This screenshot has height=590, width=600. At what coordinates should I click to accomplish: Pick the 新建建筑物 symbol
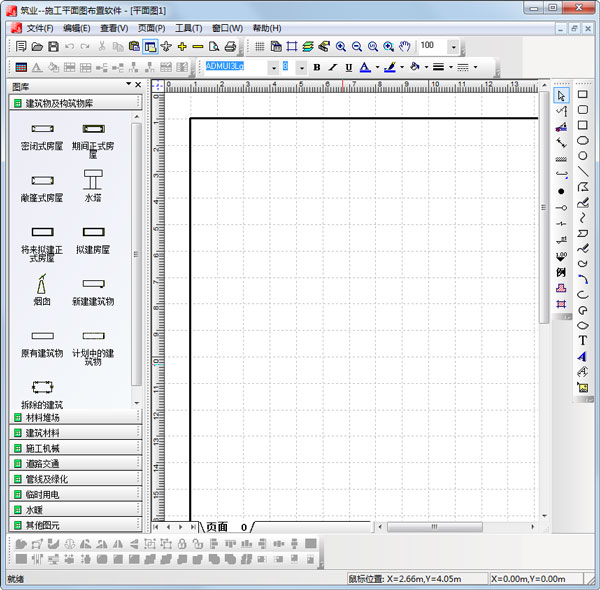coord(93,293)
